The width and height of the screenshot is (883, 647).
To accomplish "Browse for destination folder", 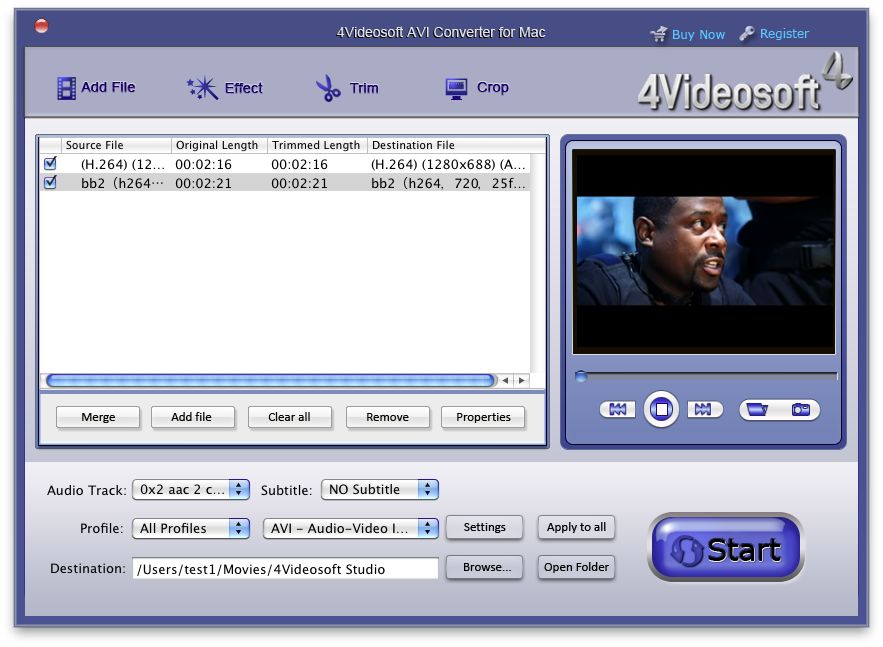I will coord(484,567).
